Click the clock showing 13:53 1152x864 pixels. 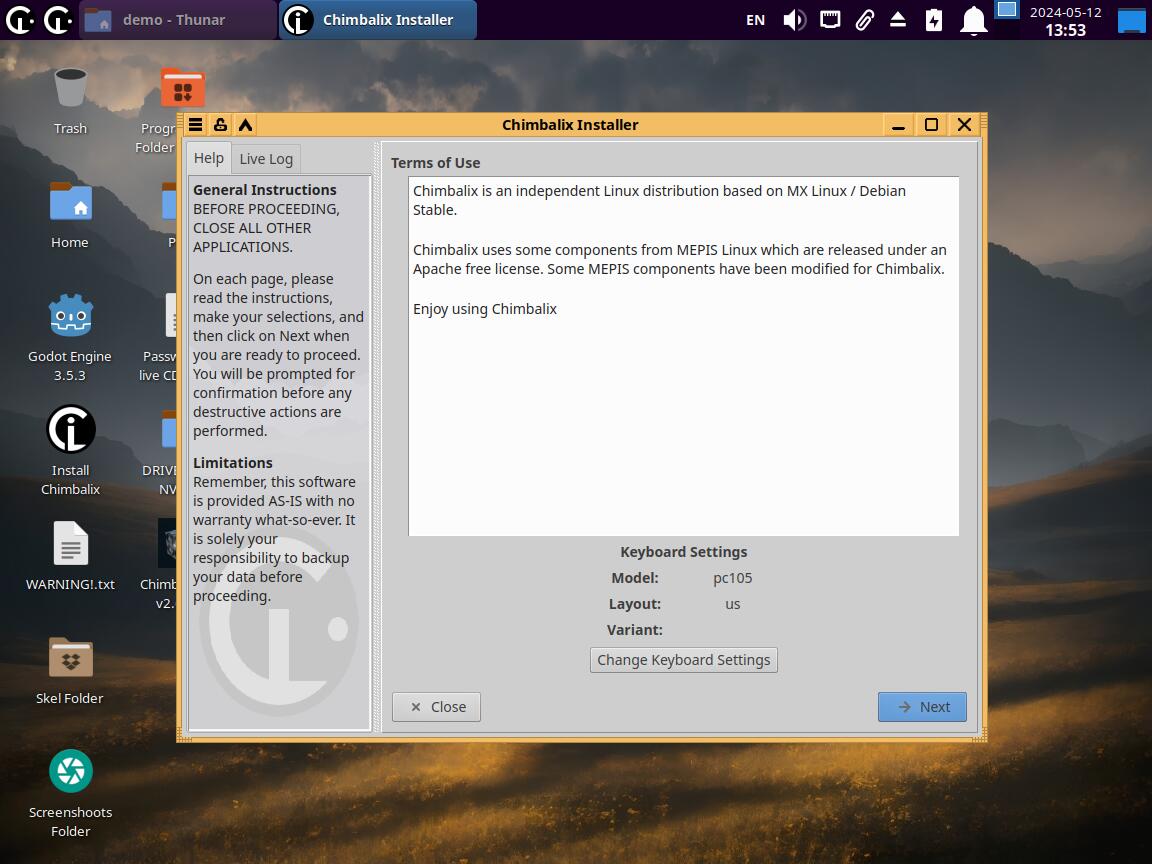pos(1065,30)
